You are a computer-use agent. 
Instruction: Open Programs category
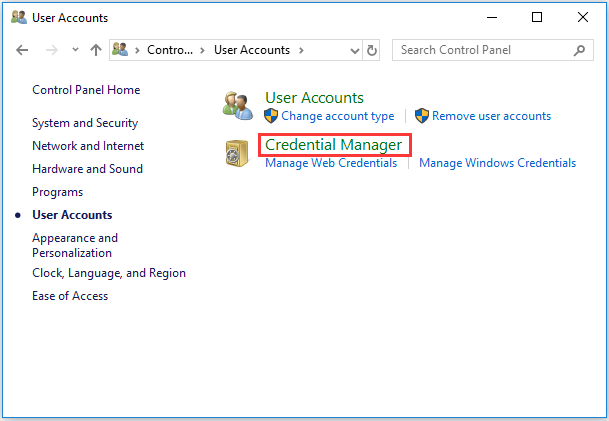click(57, 192)
